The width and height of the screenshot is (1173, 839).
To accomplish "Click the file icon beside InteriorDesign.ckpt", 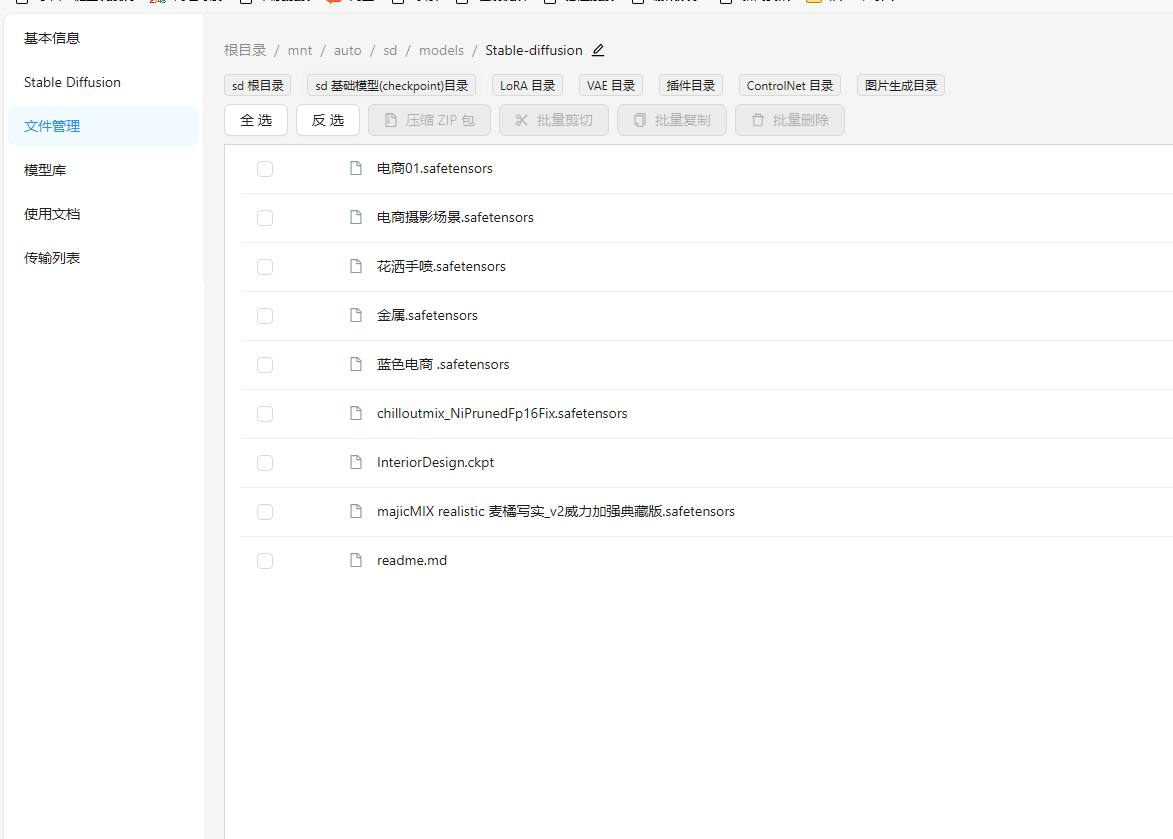I will pos(356,462).
